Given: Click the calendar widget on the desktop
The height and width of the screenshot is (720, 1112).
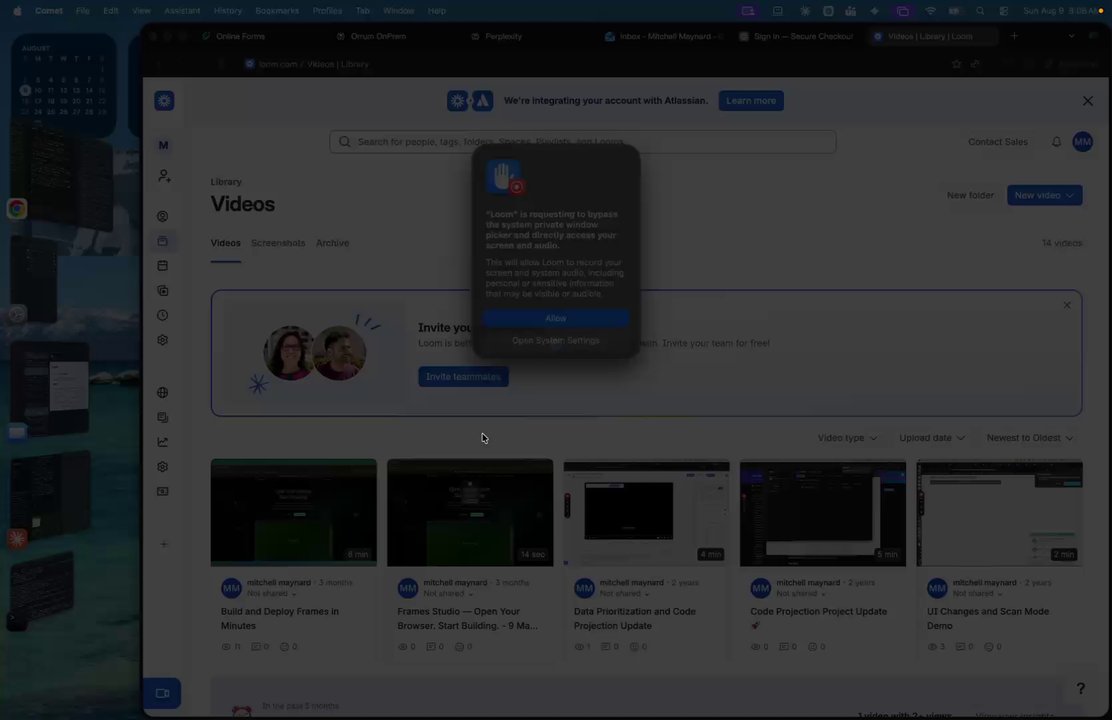Looking at the screenshot, I should [63, 84].
